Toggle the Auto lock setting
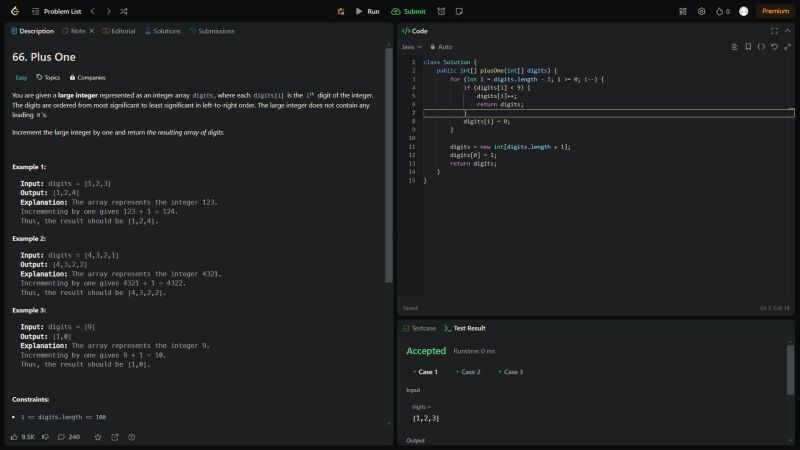Screen dimensions: 800x450 441,47
